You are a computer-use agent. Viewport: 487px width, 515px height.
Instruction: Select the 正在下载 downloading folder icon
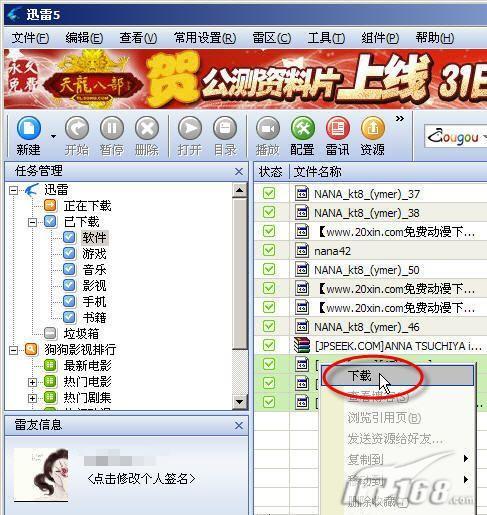50,205
